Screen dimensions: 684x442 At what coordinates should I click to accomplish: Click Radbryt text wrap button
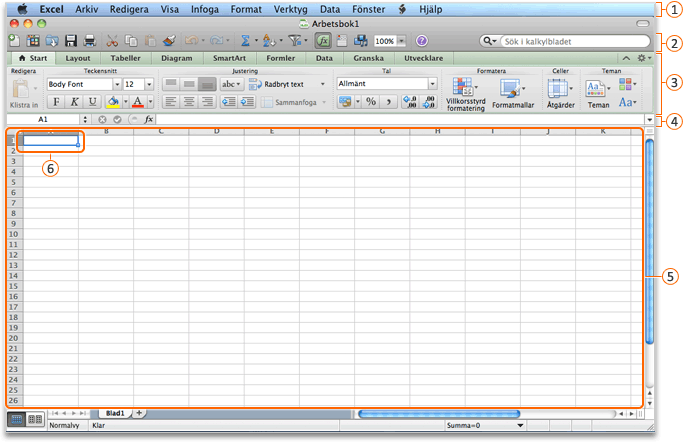click(276, 84)
